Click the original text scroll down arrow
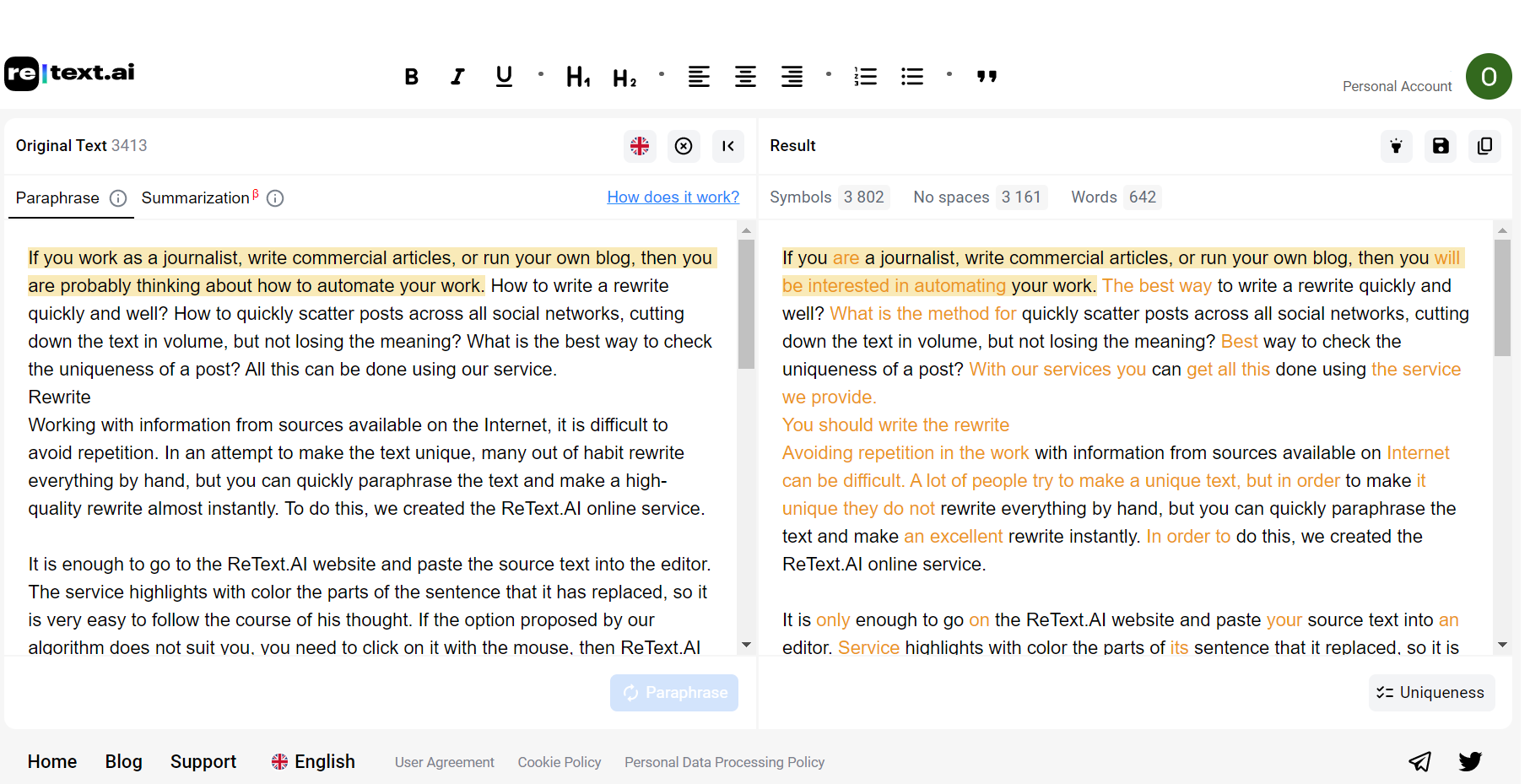The width and height of the screenshot is (1530, 784). coord(746,645)
